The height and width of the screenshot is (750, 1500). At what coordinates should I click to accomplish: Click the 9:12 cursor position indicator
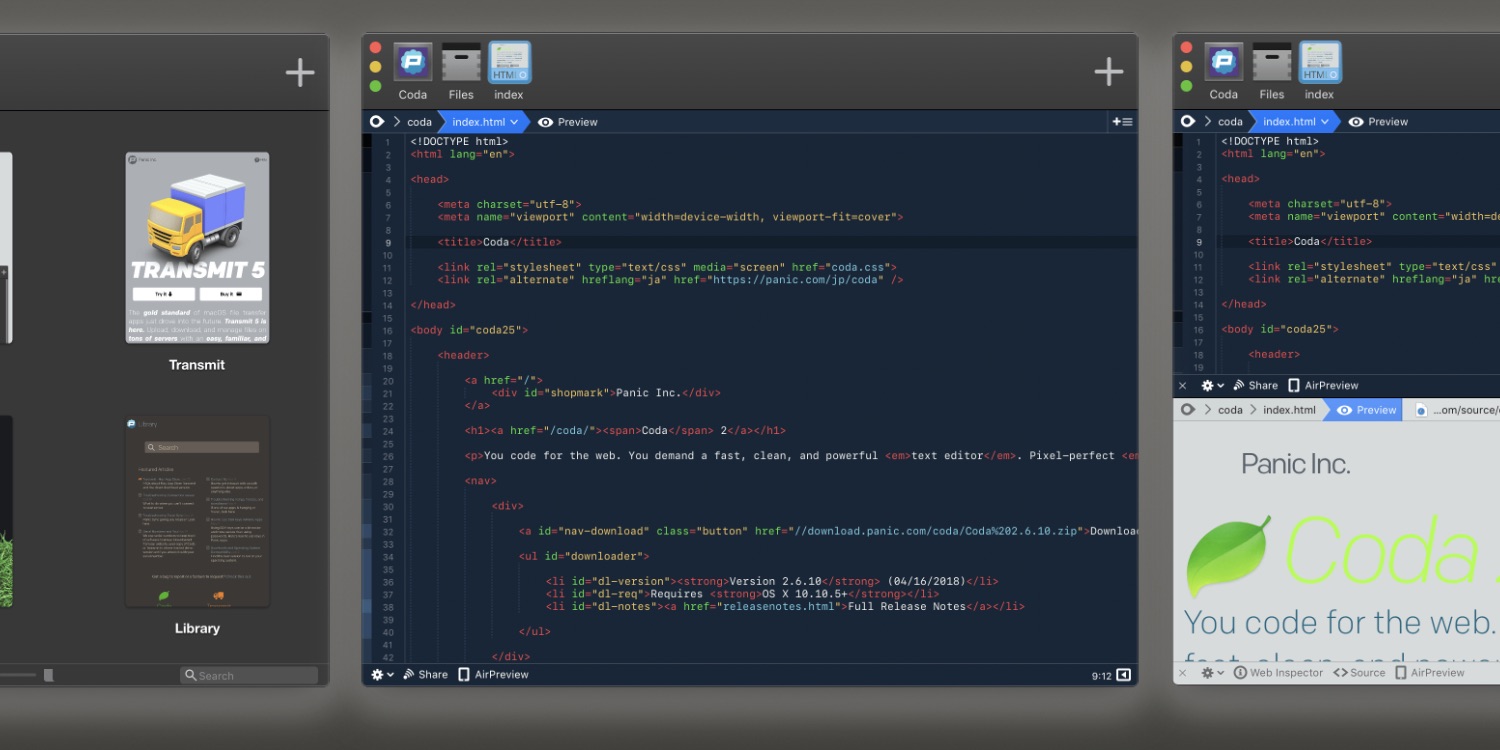1101,676
